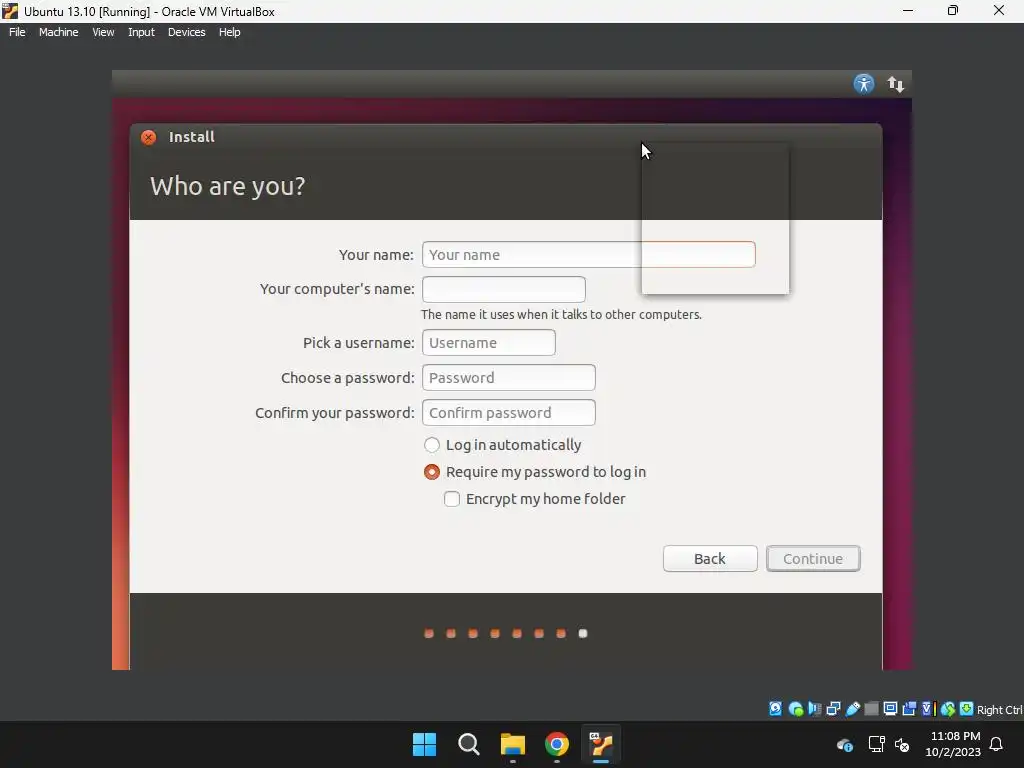Viewport: 1024px width, 768px height.
Task: Open the notifications bell icon
Action: click(996, 744)
